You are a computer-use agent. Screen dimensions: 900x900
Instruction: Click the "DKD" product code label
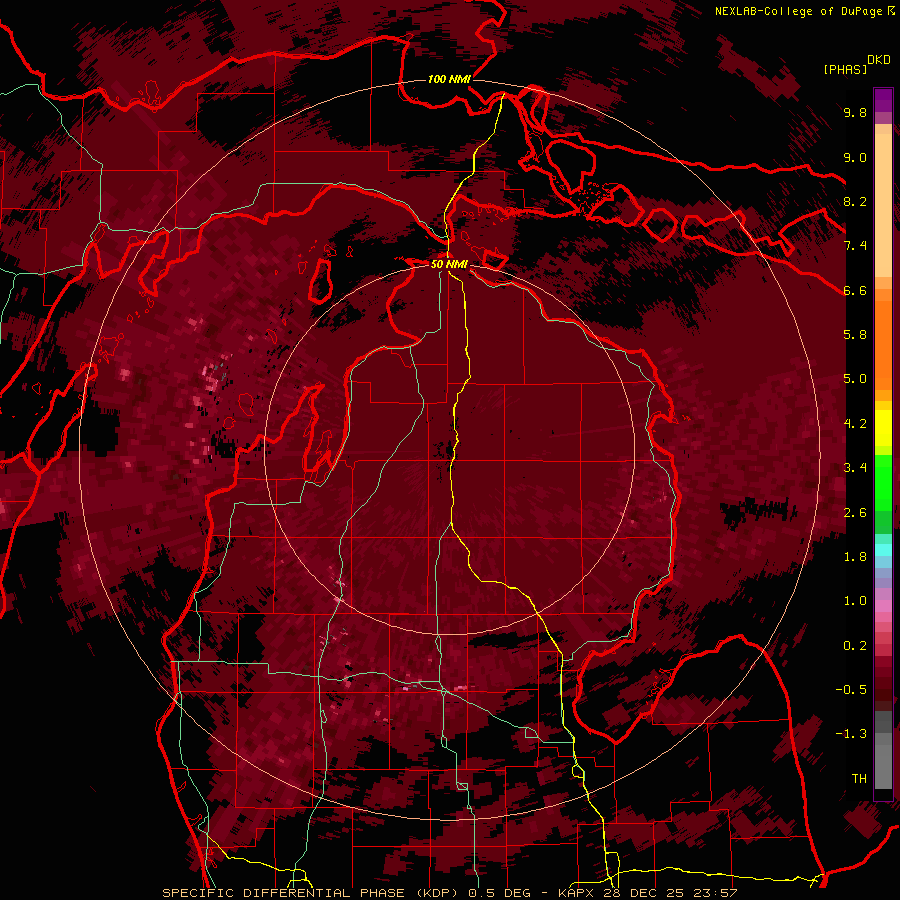point(878,60)
